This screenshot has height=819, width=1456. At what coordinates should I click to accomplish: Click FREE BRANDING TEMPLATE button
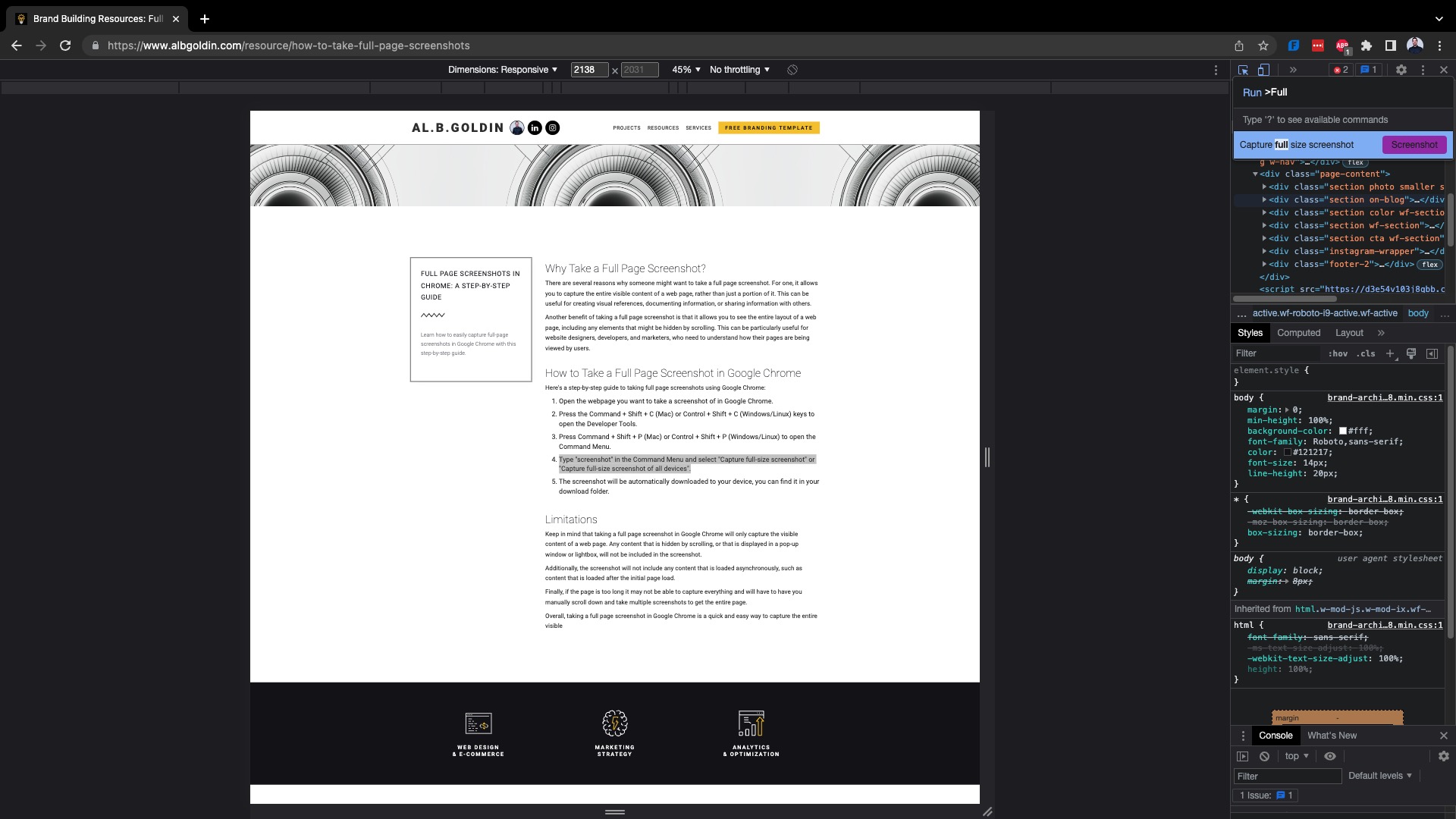tap(768, 128)
